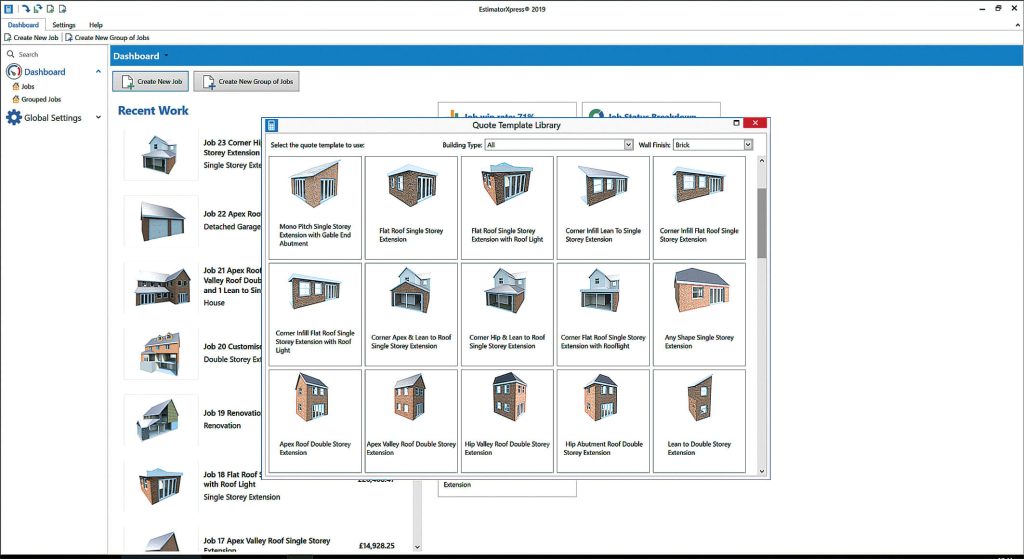This screenshot has width=1024, height=559.
Task: Open the Wall Finish dropdown
Action: (713, 144)
